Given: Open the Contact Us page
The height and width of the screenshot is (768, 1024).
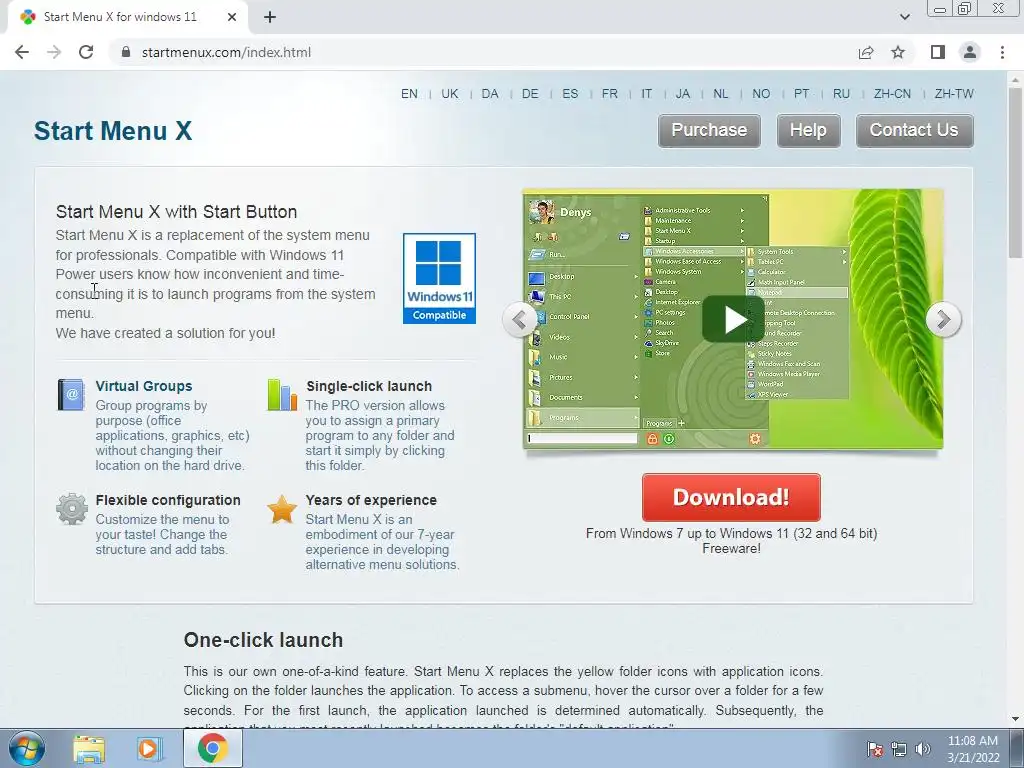Looking at the screenshot, I should coord(914,131).
